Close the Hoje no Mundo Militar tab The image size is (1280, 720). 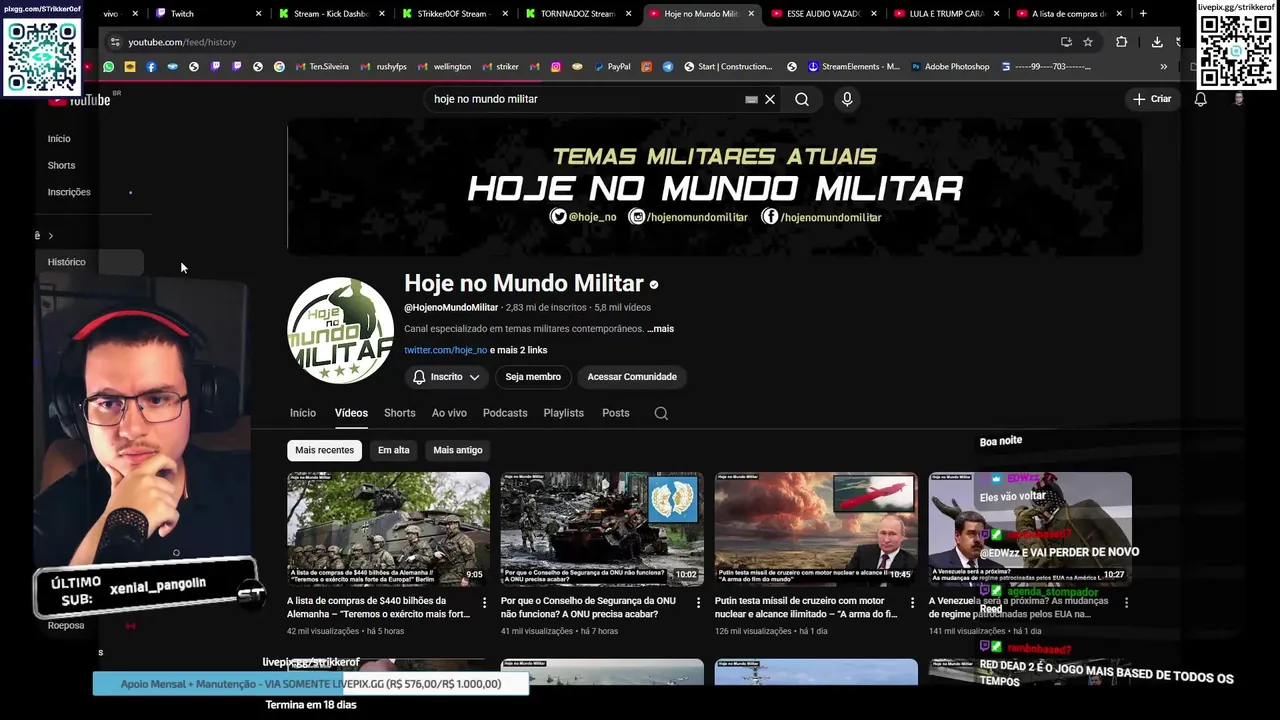pos(751,14)
